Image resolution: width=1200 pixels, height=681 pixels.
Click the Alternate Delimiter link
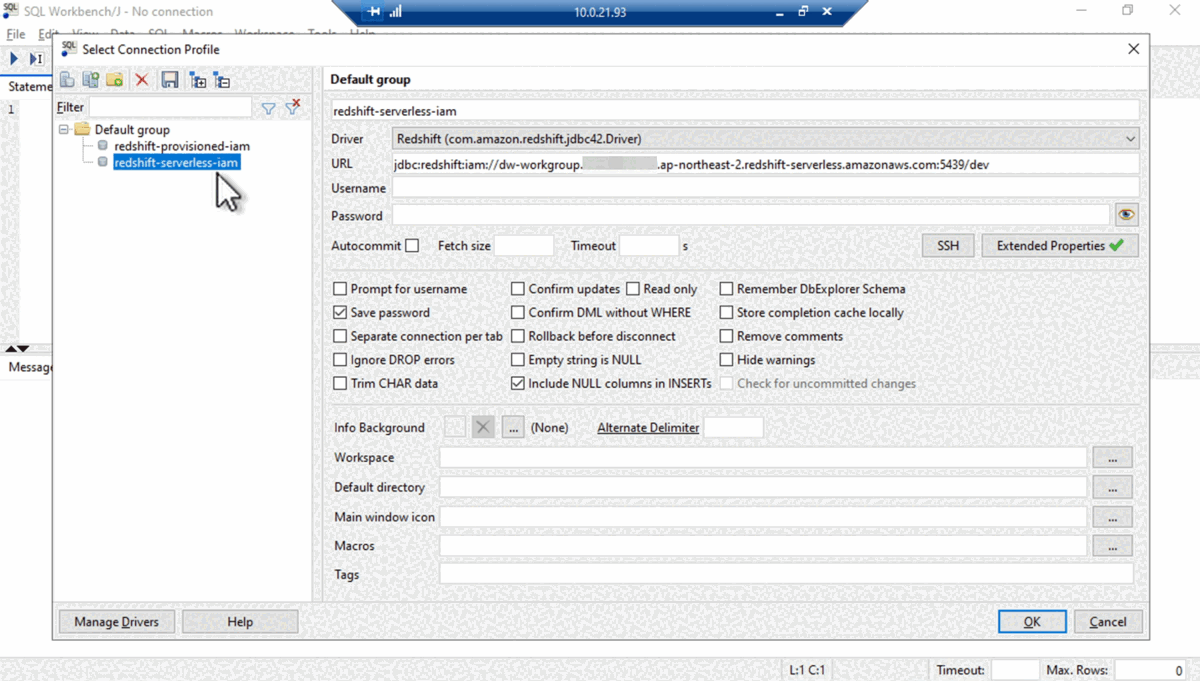coord(648,428)
